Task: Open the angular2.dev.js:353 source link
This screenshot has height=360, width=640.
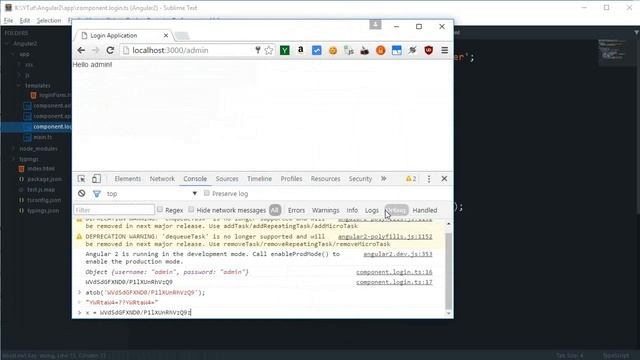Action: [398, 254]
